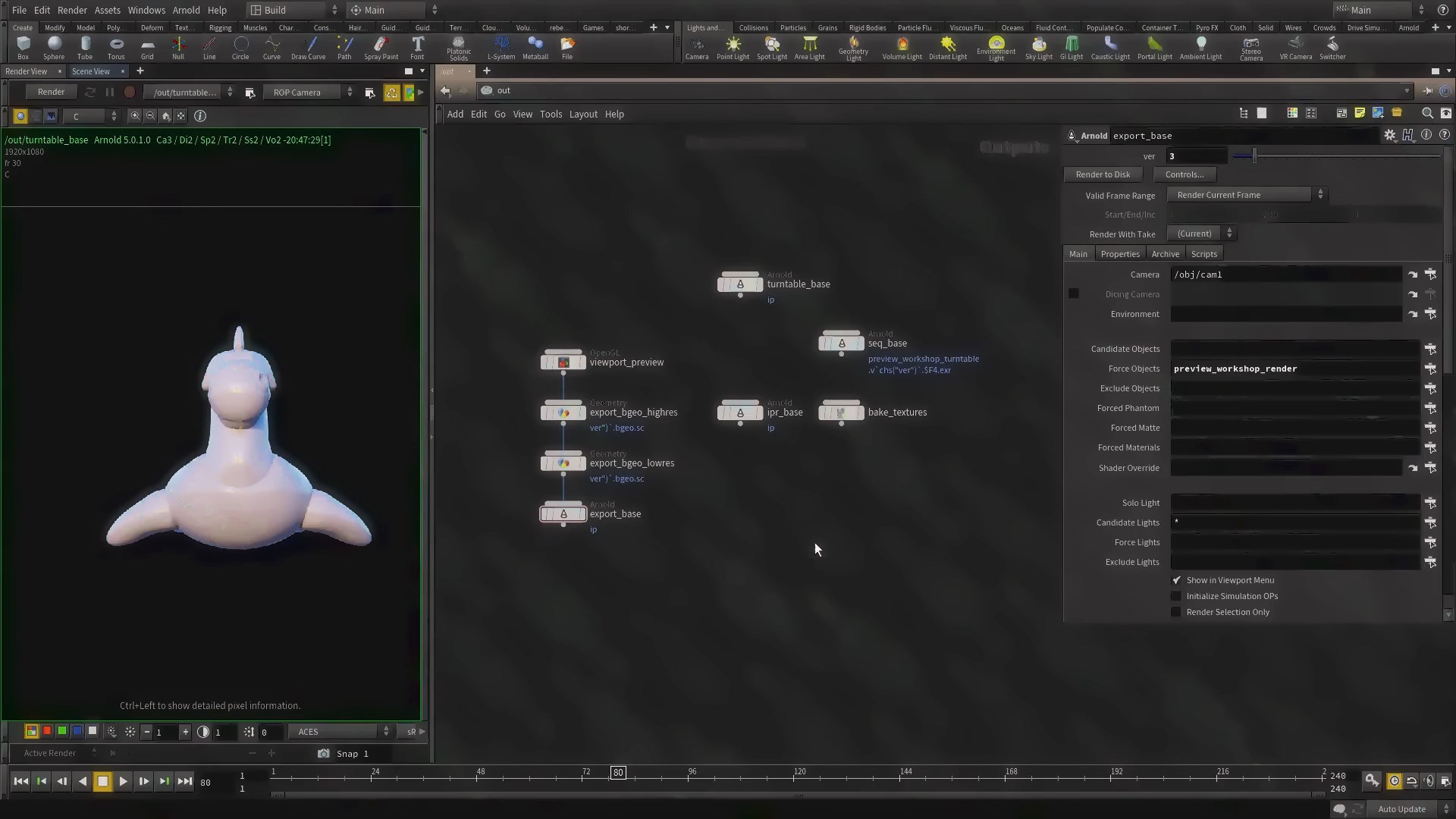The height and width of the screenshot is (819, 1456).
Task: Open the node parameter gear menu
Action: click(1389, 135)
